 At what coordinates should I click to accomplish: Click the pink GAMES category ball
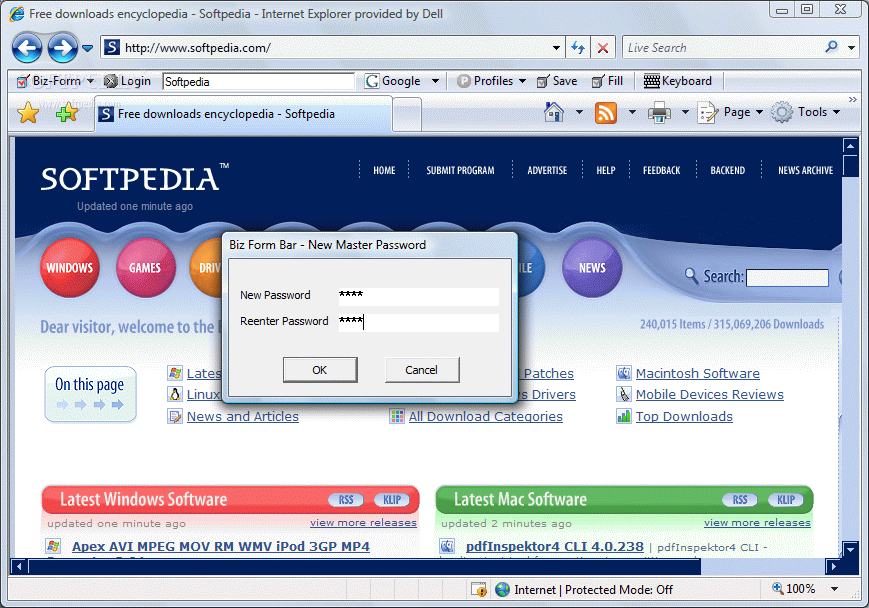click(x=146, y=268)
